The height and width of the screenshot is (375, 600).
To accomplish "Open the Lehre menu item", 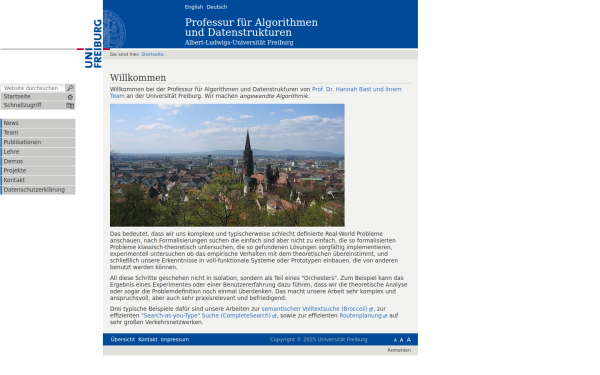I will tap(38, 152).
